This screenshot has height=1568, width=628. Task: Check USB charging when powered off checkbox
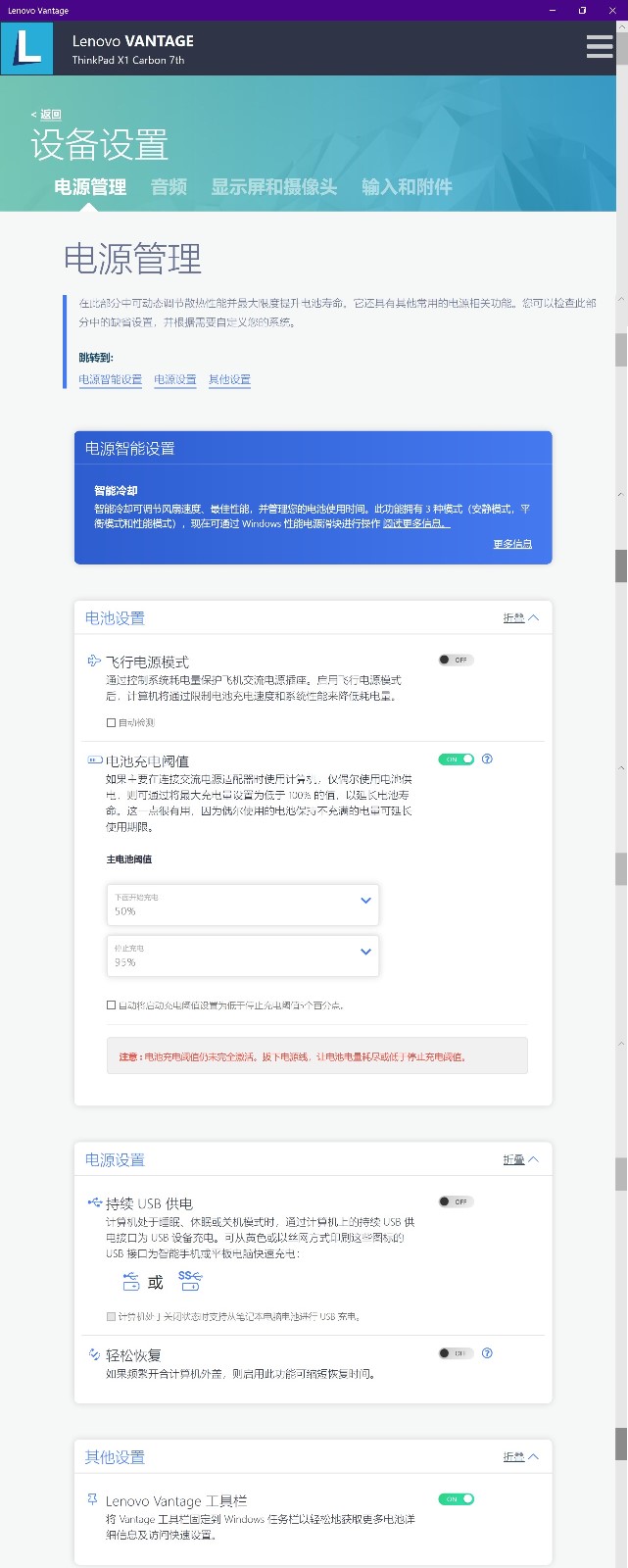click(111, 1316)
